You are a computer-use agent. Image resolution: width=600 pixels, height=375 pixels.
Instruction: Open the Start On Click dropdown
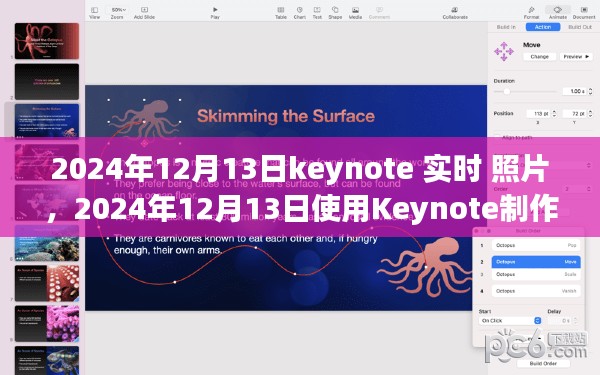tap(510, 321)
